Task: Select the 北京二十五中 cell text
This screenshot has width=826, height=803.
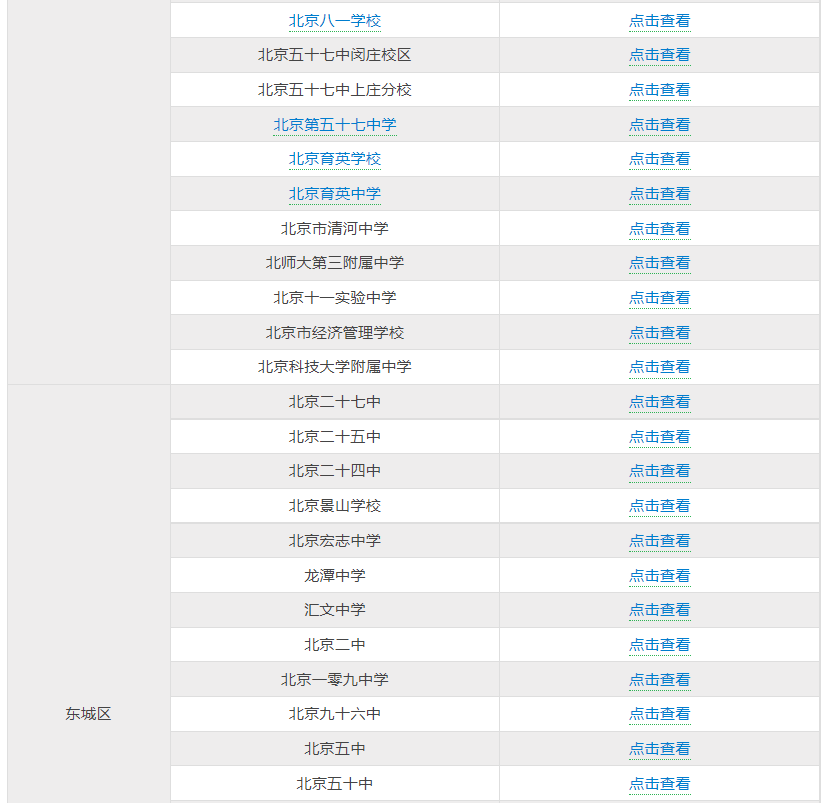Action: pos(335,437)
